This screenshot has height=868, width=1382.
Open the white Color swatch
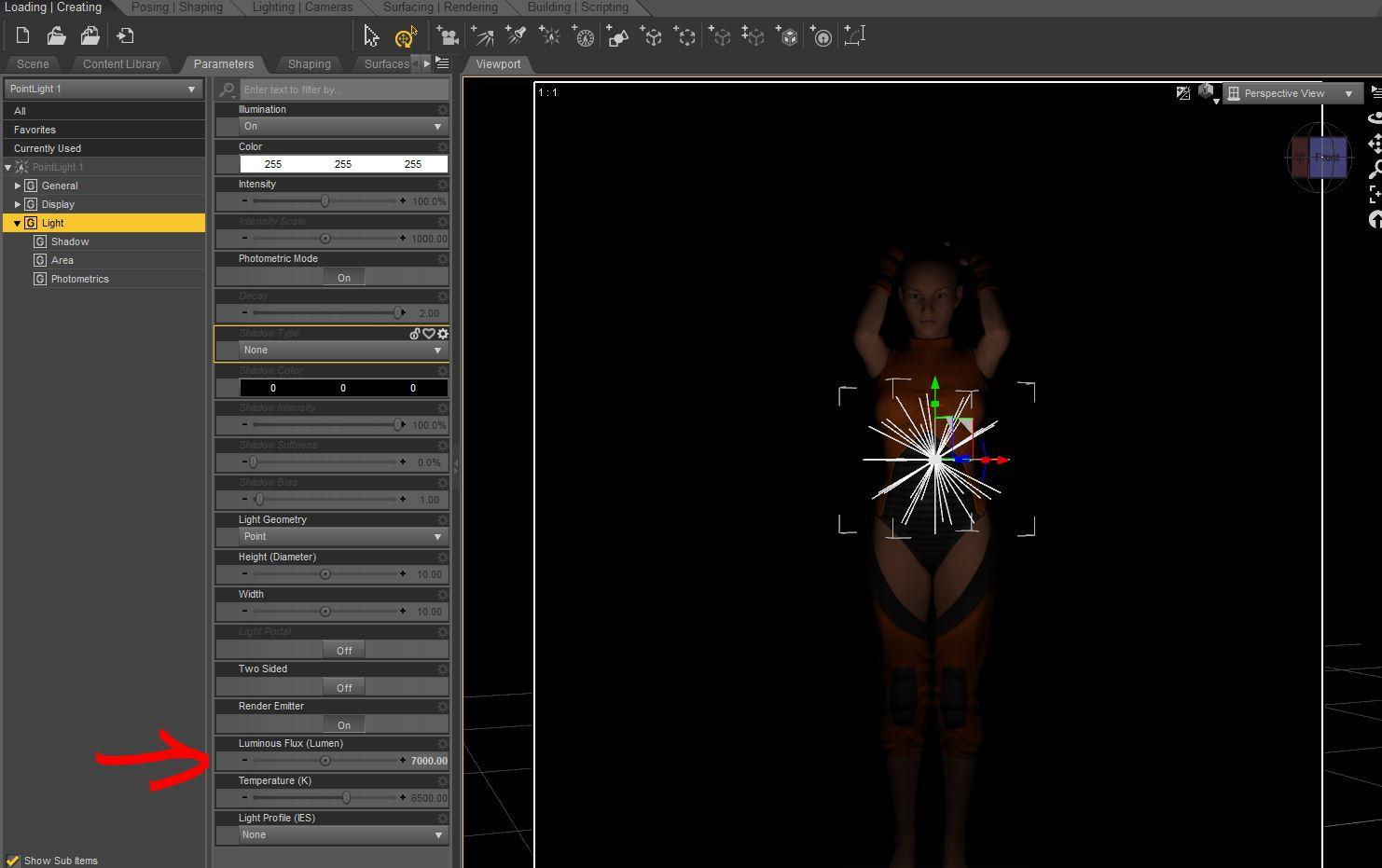343,164
